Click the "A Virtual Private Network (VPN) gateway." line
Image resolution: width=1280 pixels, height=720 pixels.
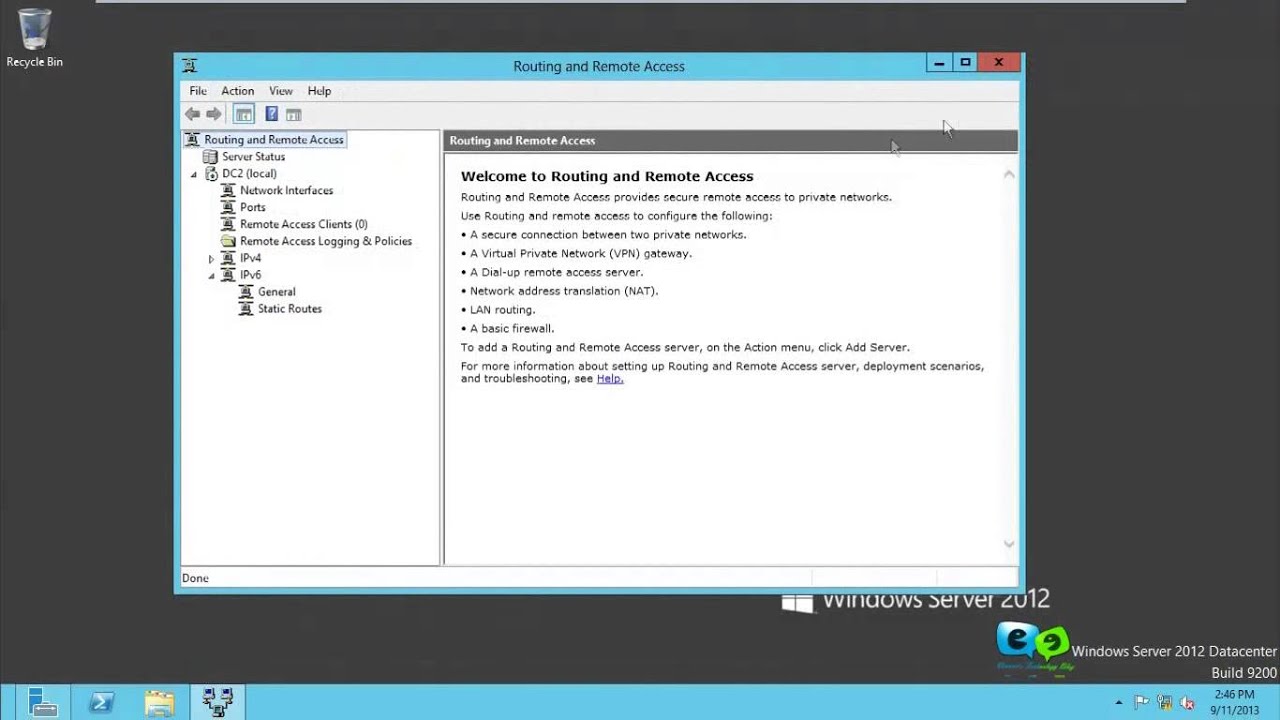tap(580, 253)
